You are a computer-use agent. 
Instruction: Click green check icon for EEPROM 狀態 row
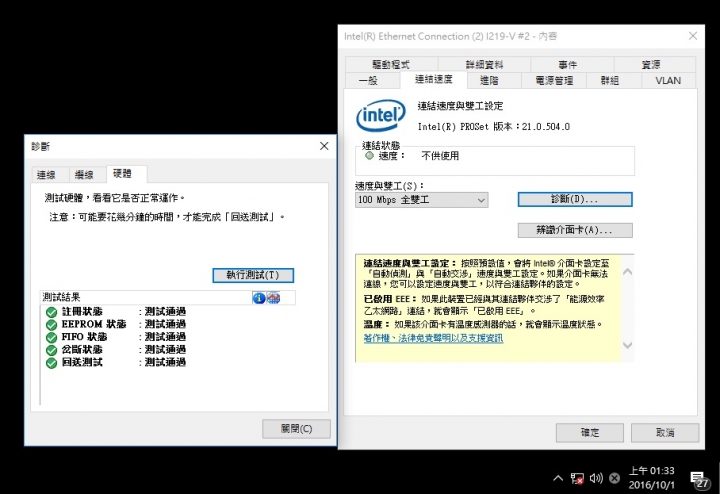(x=51, y=325)
